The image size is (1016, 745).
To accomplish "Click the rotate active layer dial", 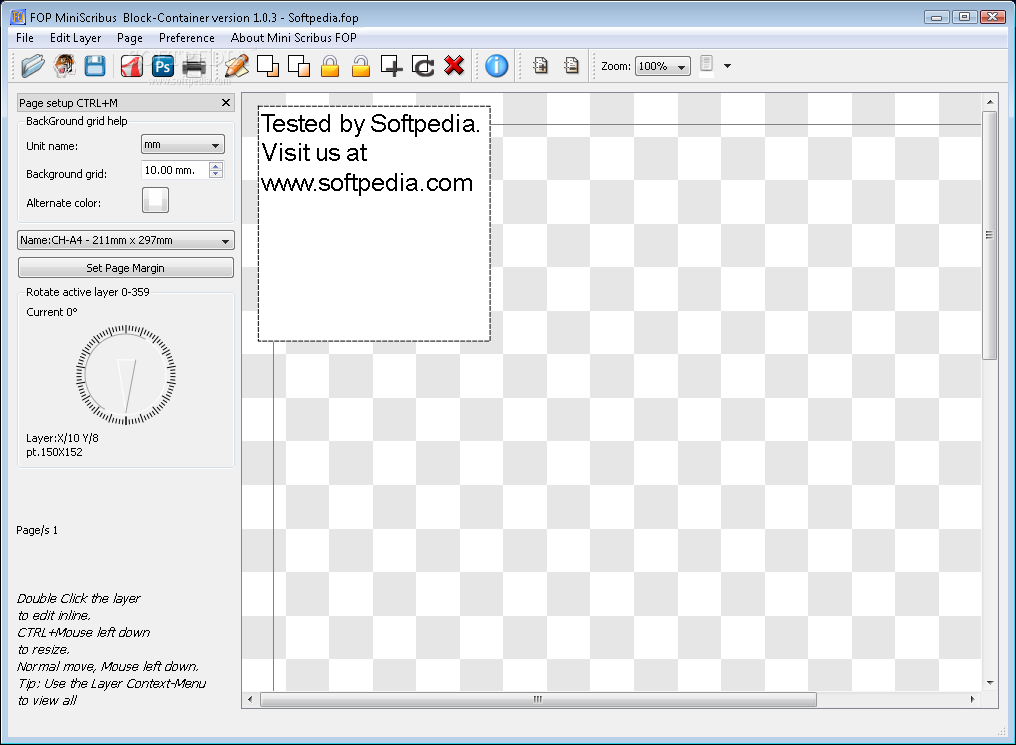I will coord(126,374).
